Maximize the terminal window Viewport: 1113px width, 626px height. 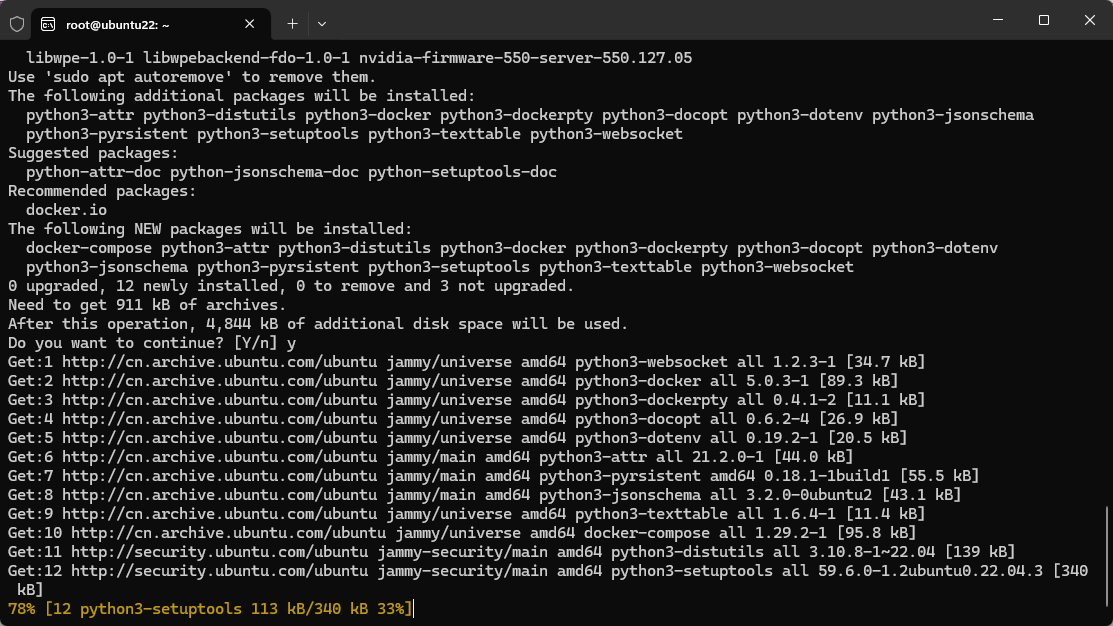point(1043,20)
